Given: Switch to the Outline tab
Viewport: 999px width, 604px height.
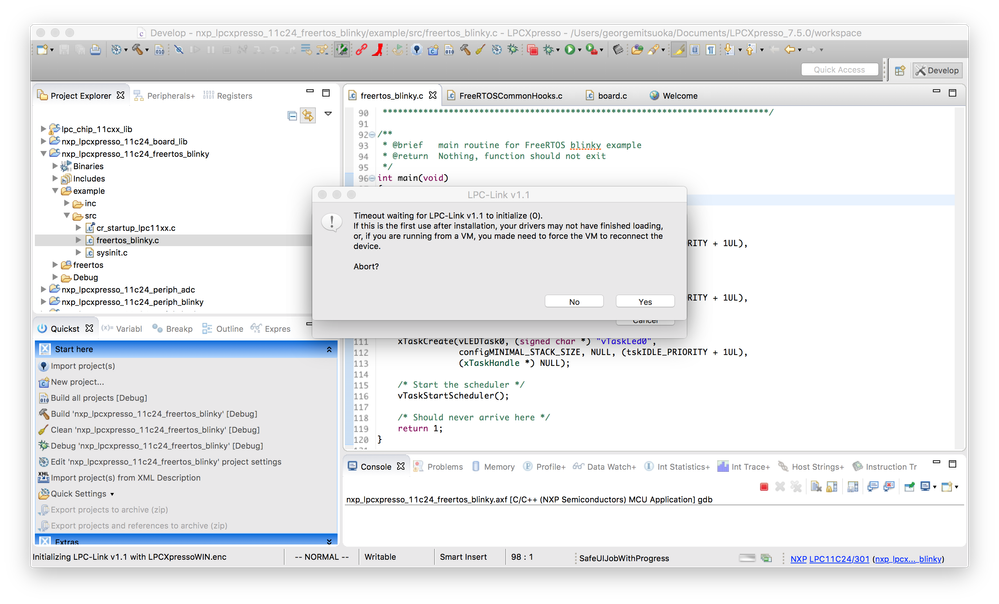Looking at the screenshot, I should [x=223, y=329].
